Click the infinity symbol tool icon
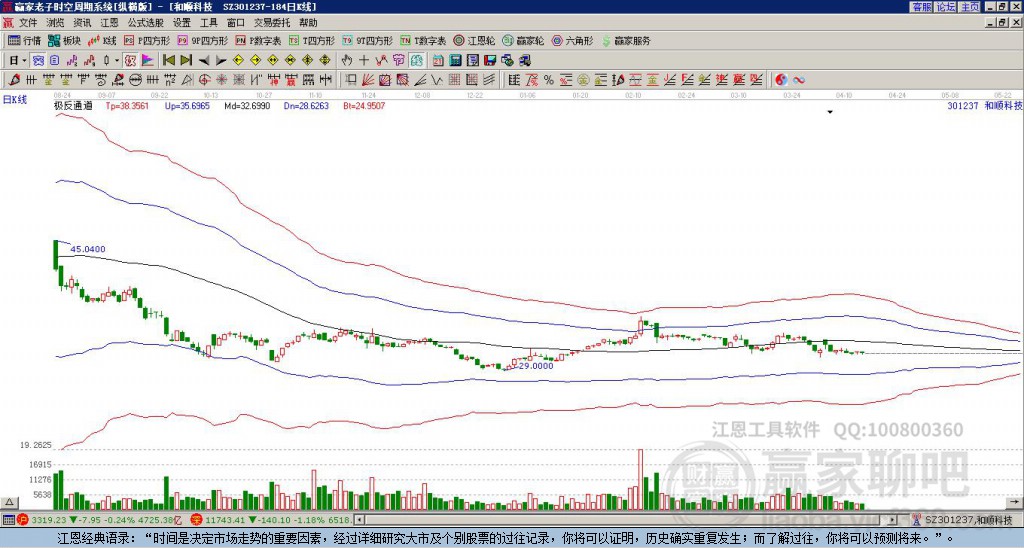Viewport: 1024px width, 548px height. coord(798,79)
